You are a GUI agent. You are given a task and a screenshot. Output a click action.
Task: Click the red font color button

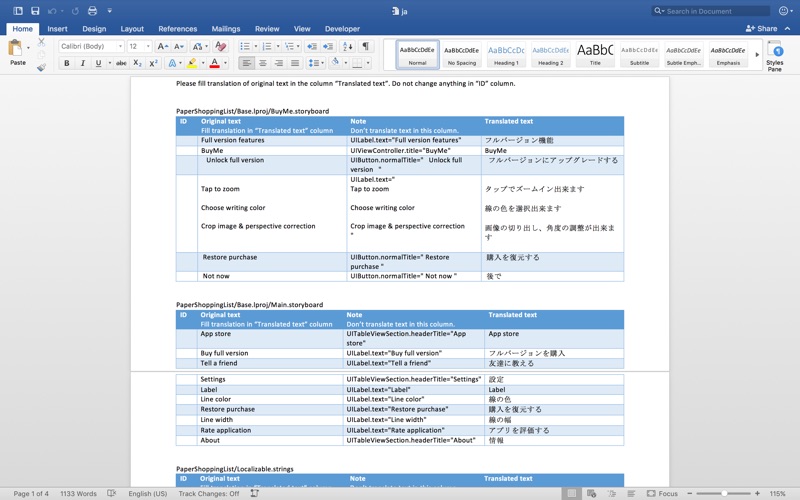click(215, 63)
